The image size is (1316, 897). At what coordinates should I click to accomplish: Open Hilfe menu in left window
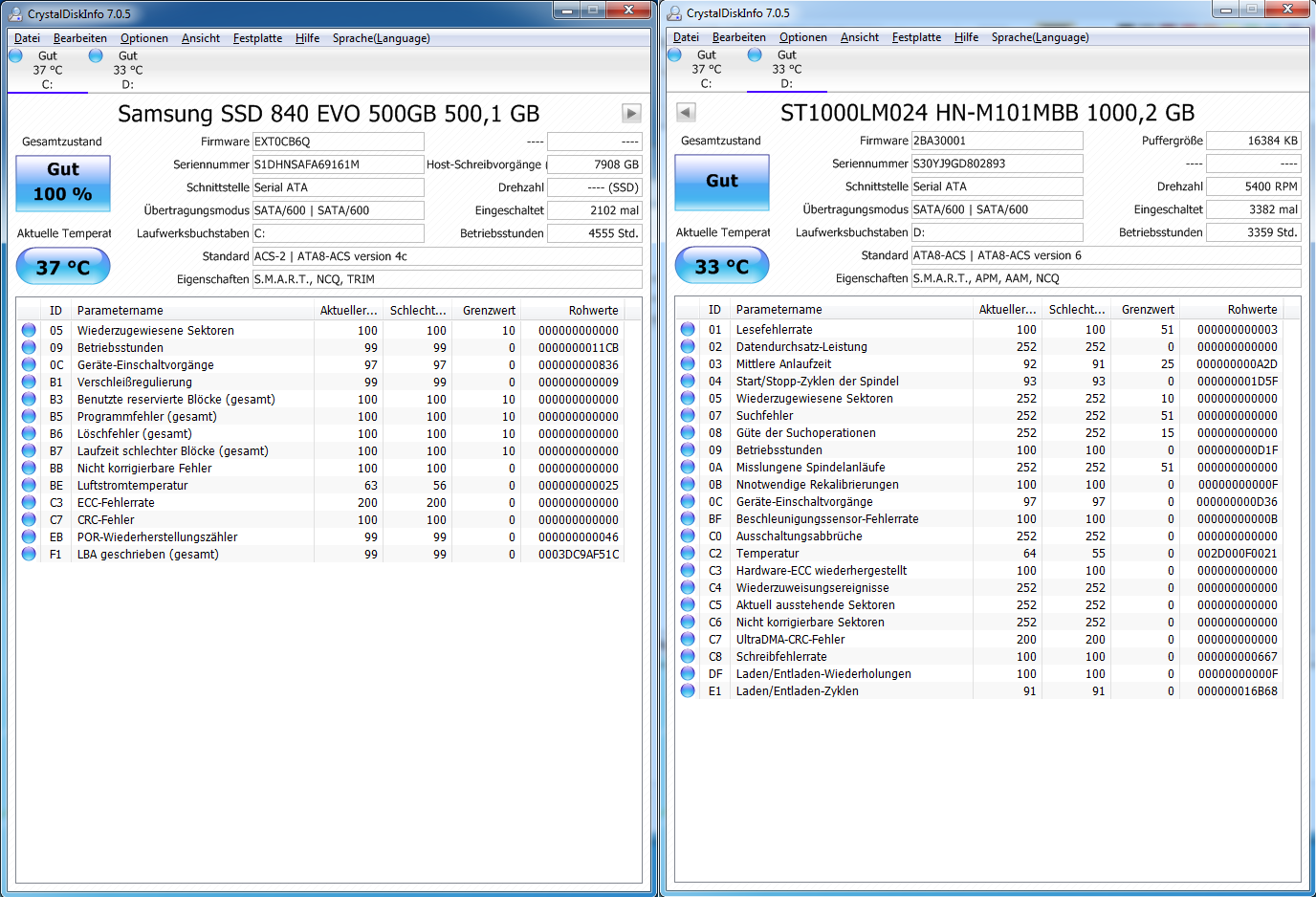308,38
